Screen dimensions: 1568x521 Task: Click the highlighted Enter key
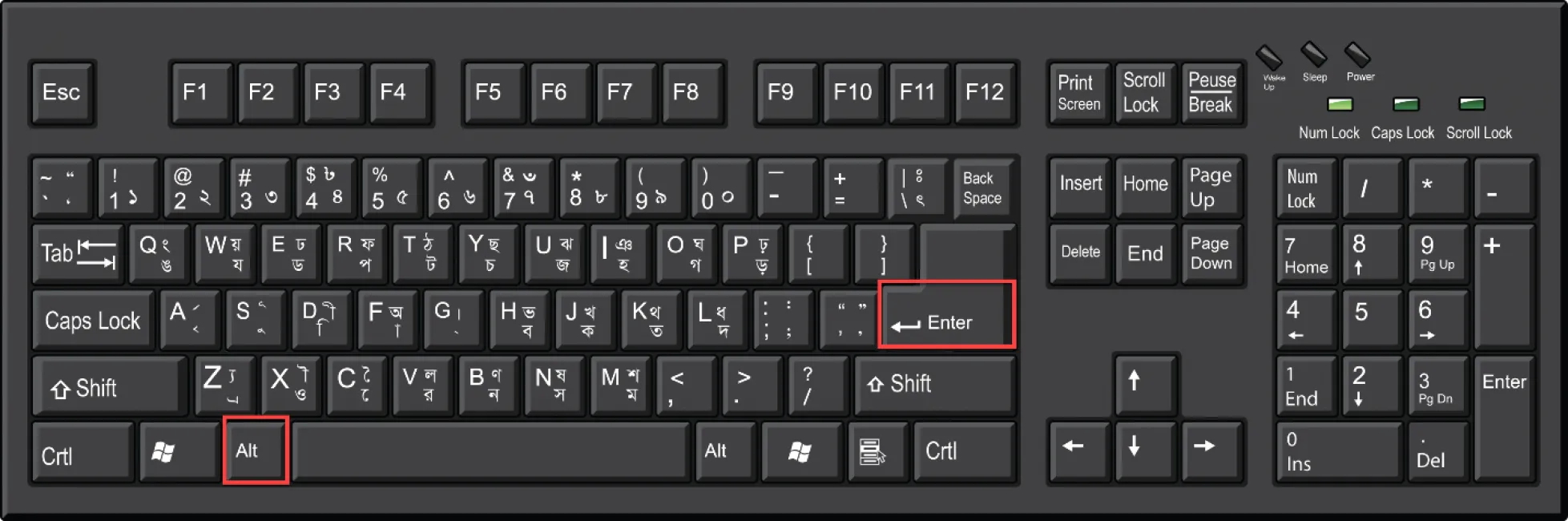[947, 314]
